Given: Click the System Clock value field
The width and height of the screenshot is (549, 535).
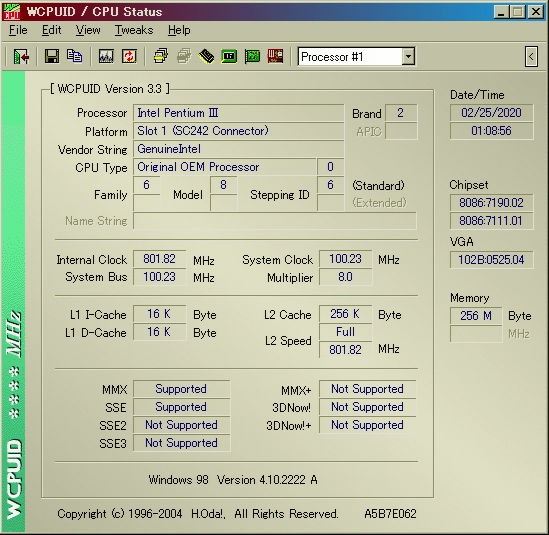Looking at the screenshot, I should 346,259.
